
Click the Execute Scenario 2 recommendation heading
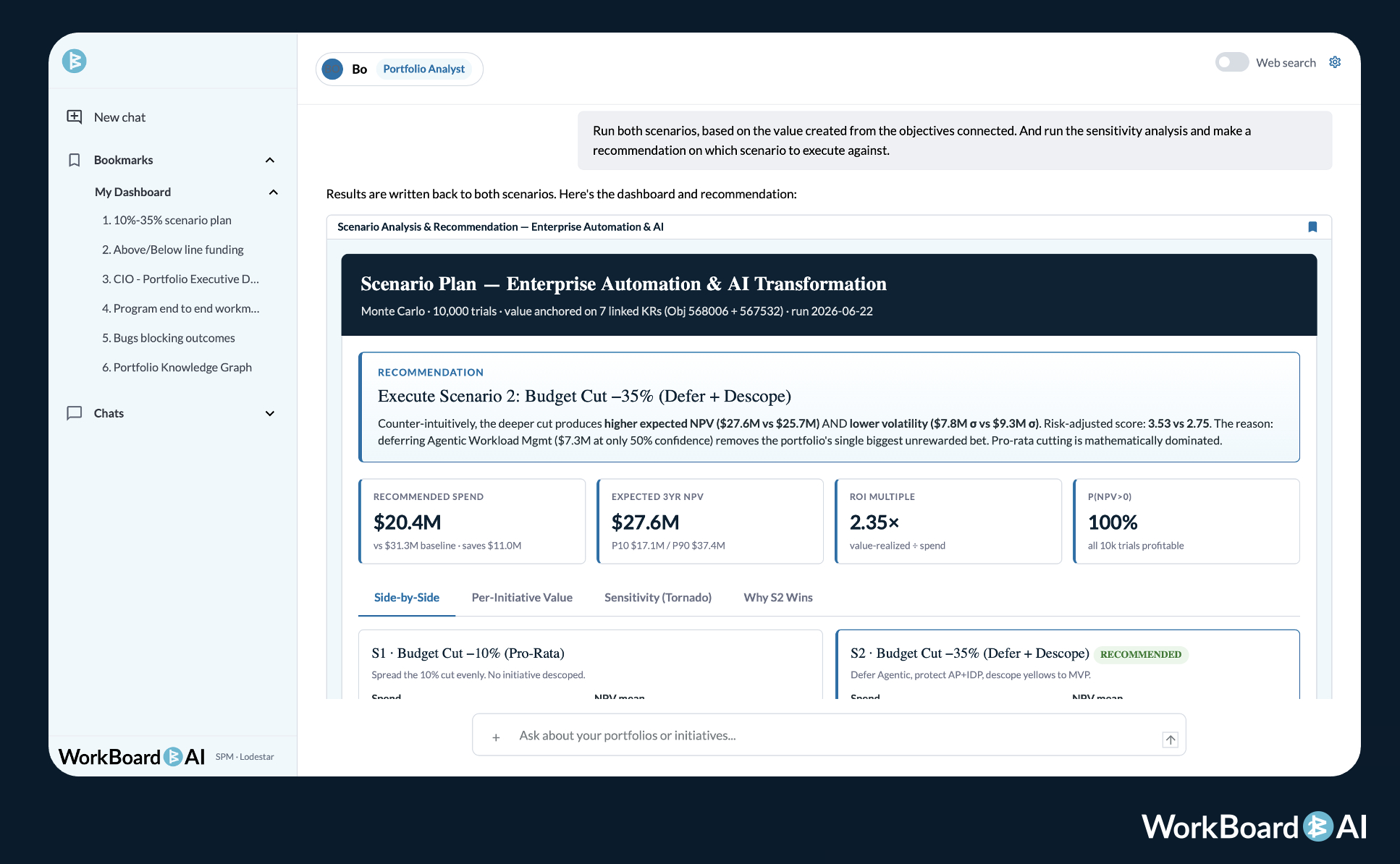(584, 397)
